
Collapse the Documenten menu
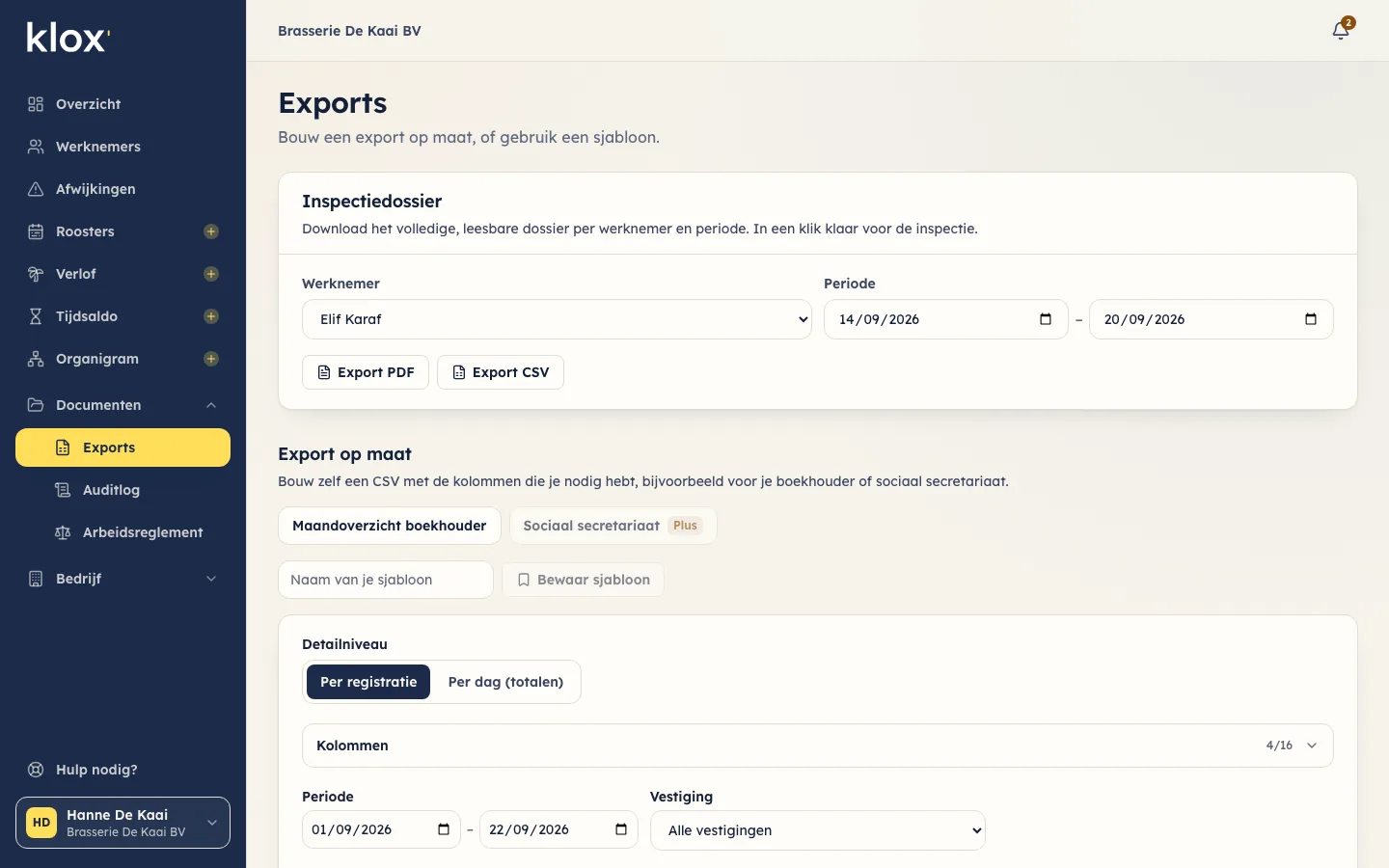click(x=123, y=405)
